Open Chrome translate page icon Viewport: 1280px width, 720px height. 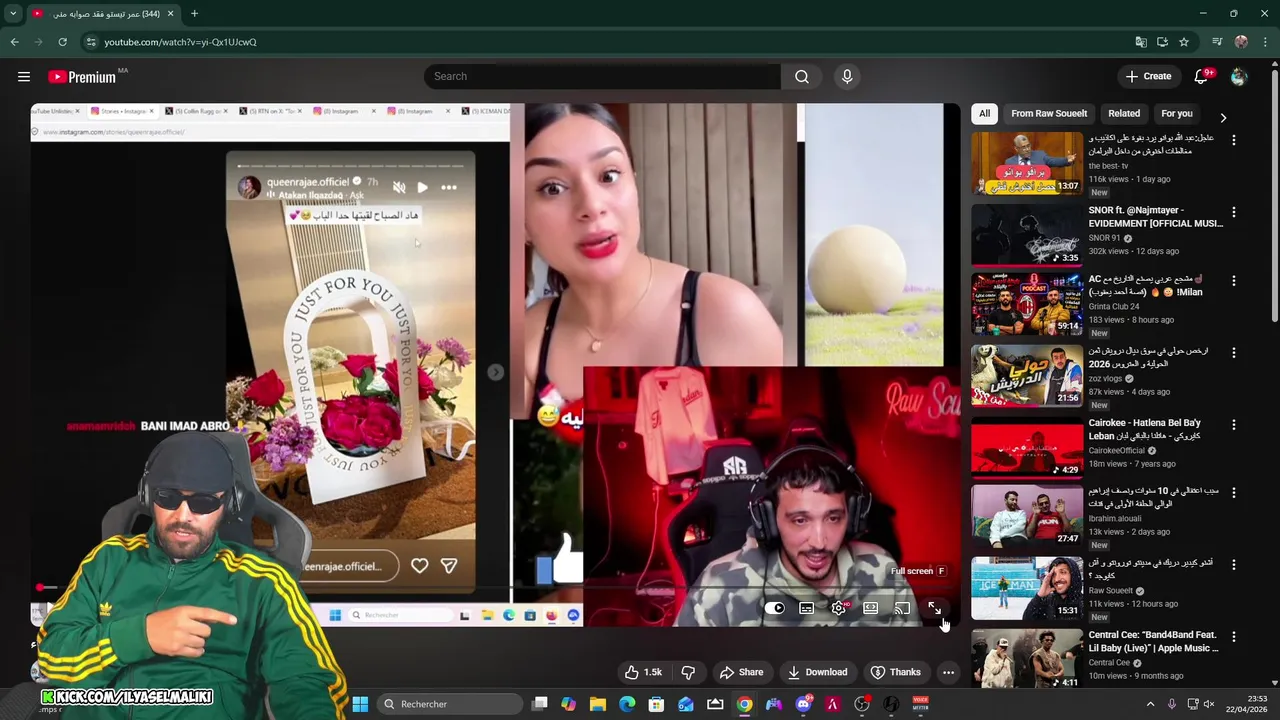click(1141, 42)
